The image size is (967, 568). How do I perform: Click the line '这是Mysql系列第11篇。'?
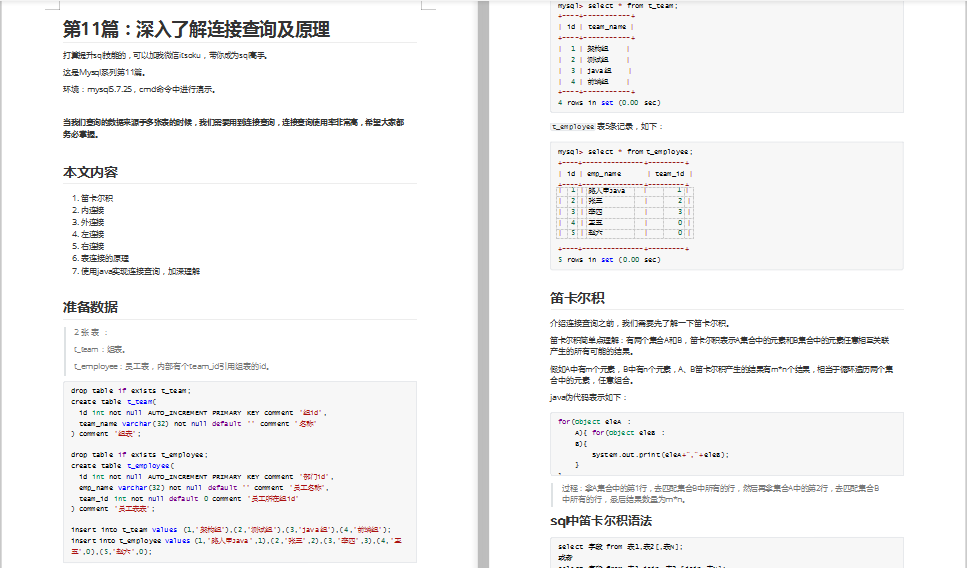click(104, 72)
